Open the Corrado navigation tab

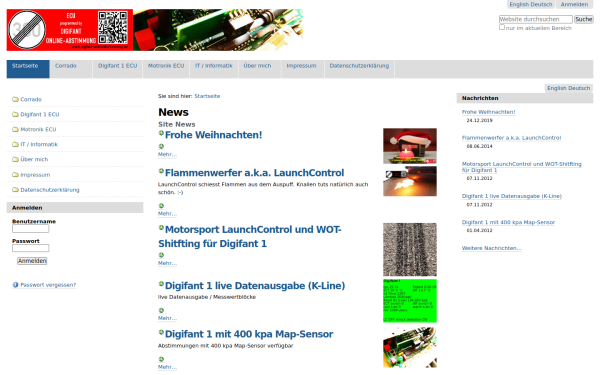pyautogui.click(x=71, y=69)
